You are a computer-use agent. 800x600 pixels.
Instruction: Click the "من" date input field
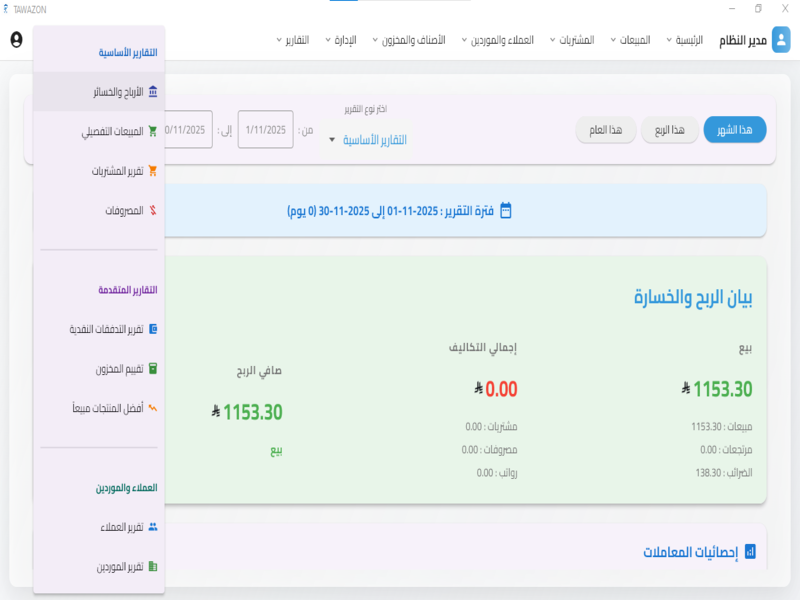pyautogui.click(x=265, y=131)
